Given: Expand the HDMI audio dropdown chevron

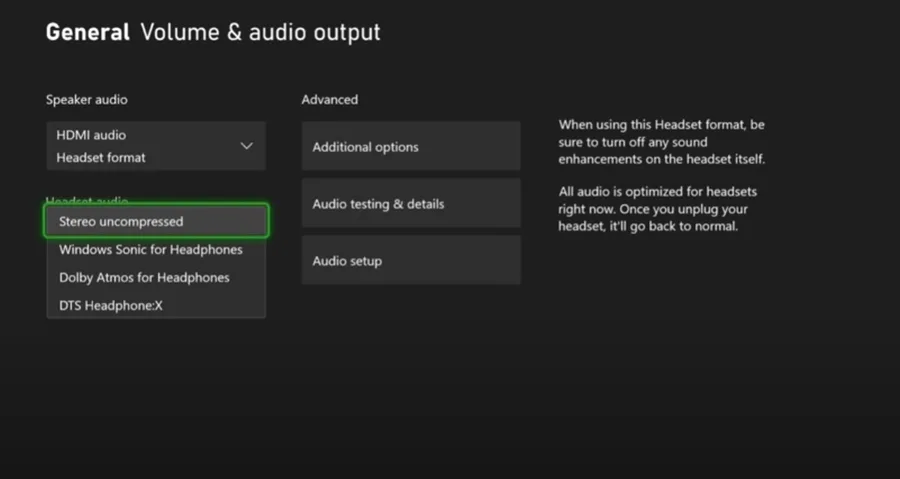Looking at the screenshot, I should pos(247,146).
